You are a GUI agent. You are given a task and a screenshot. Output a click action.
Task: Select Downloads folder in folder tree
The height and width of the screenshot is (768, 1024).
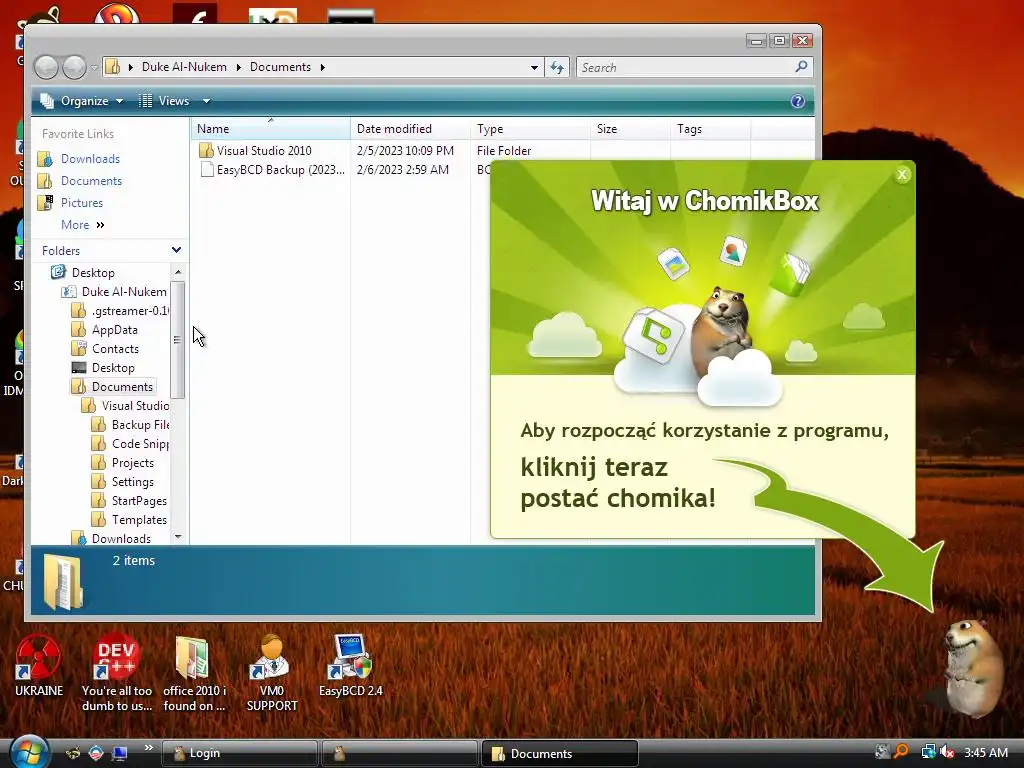112,538
